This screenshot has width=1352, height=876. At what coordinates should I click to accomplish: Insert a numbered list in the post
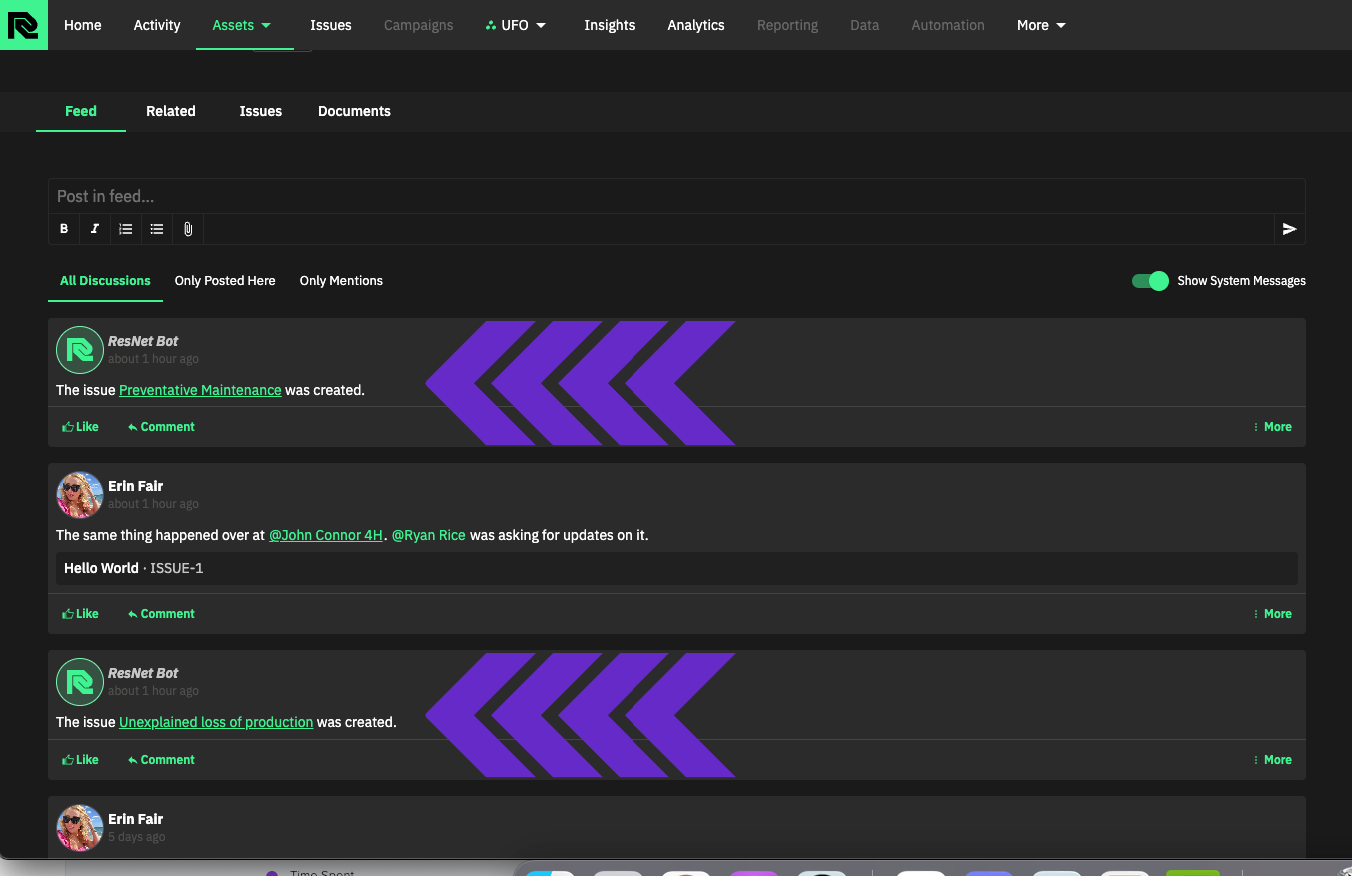tap(126, 229)
